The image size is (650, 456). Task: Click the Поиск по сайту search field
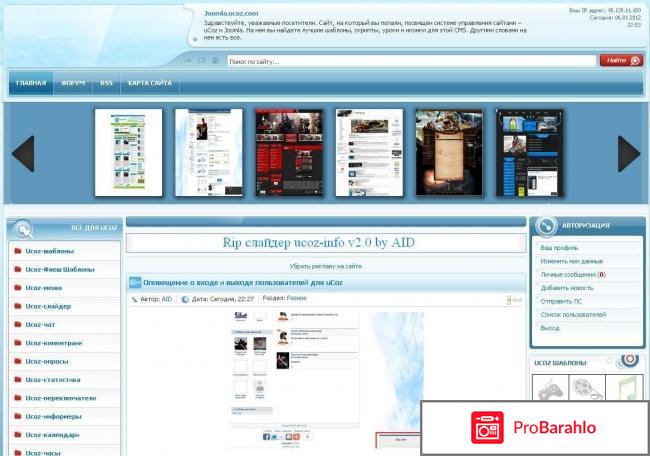410,61
